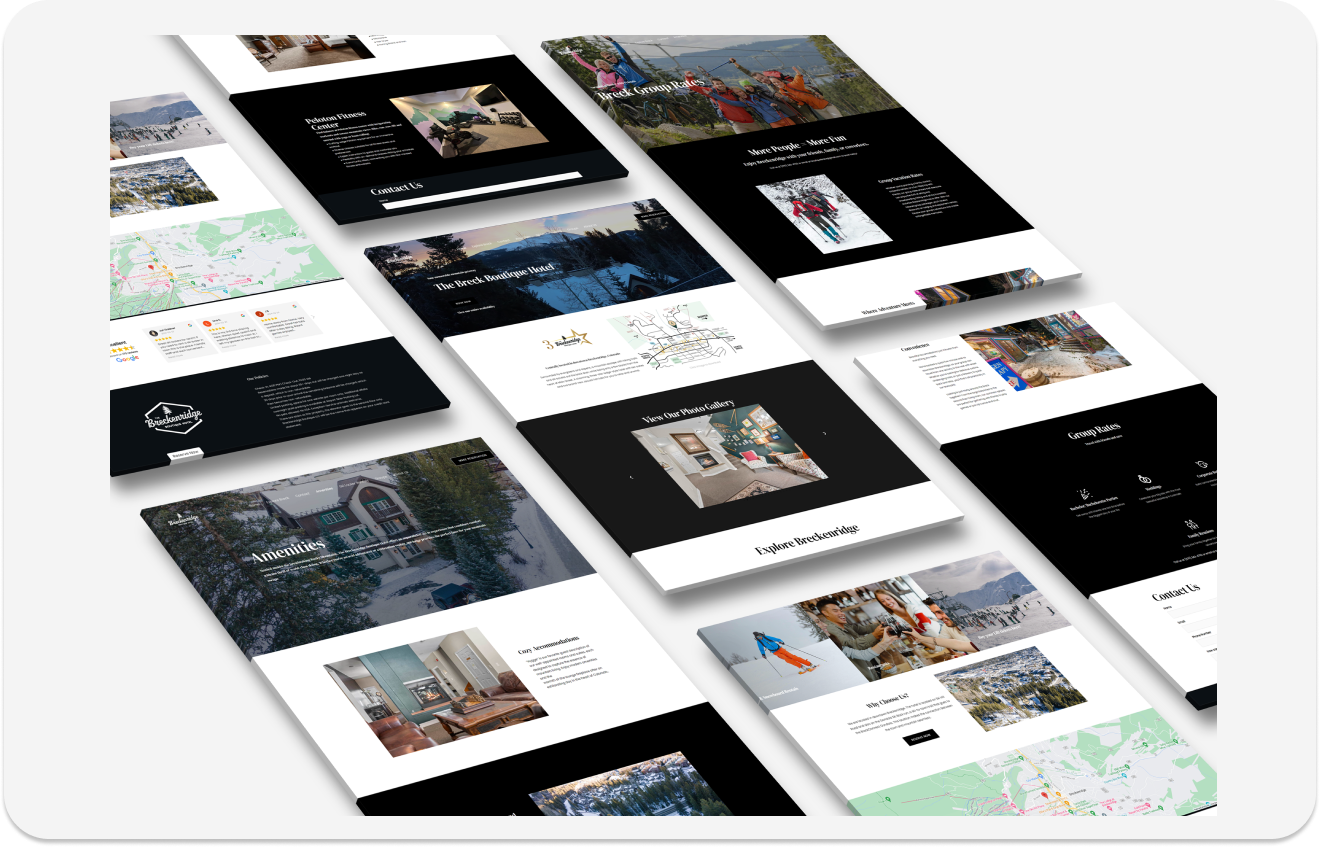
Task: Open the colorful storefront street photo beside Convenience
Action: click(x=1046, y=350)
